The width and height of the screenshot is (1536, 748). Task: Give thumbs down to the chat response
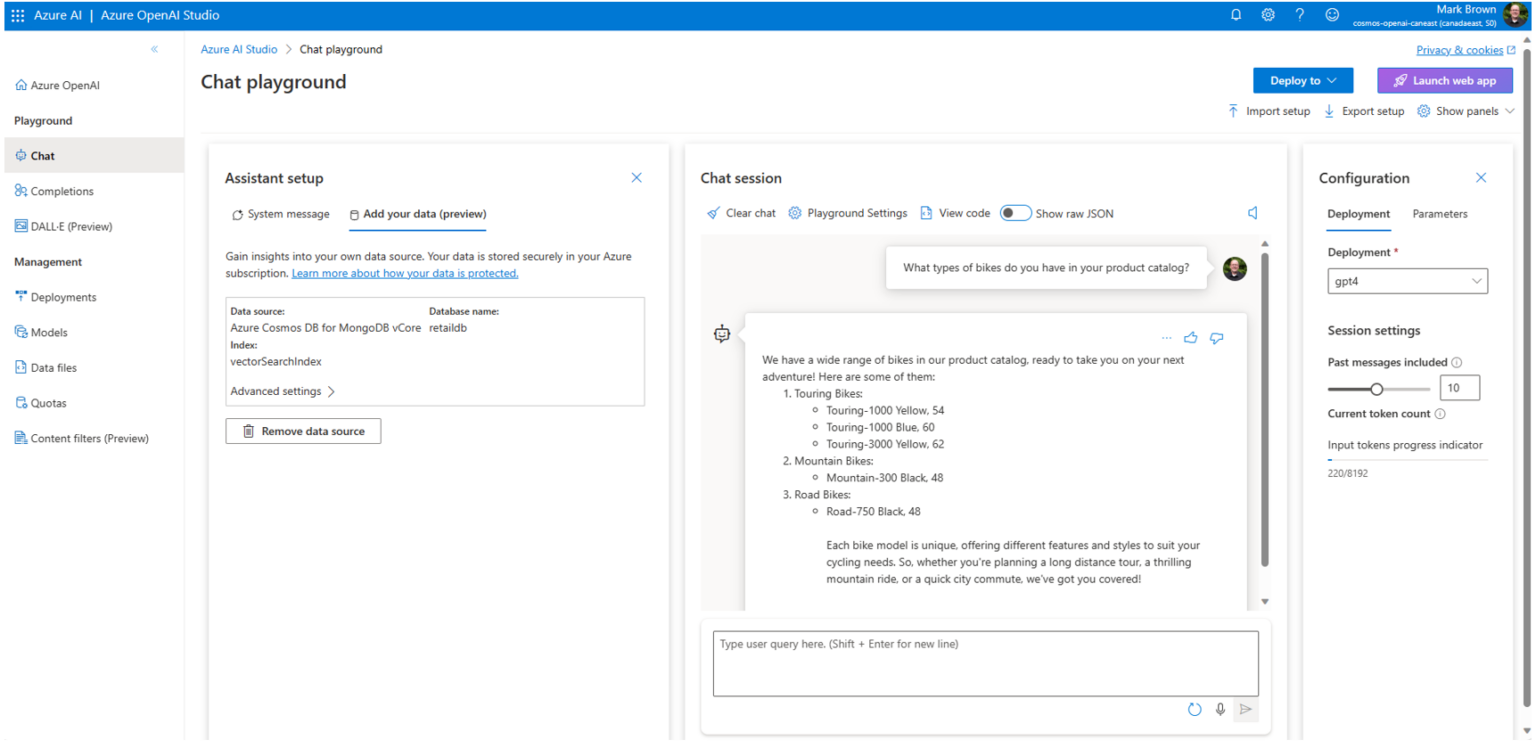pos(1216,338)
